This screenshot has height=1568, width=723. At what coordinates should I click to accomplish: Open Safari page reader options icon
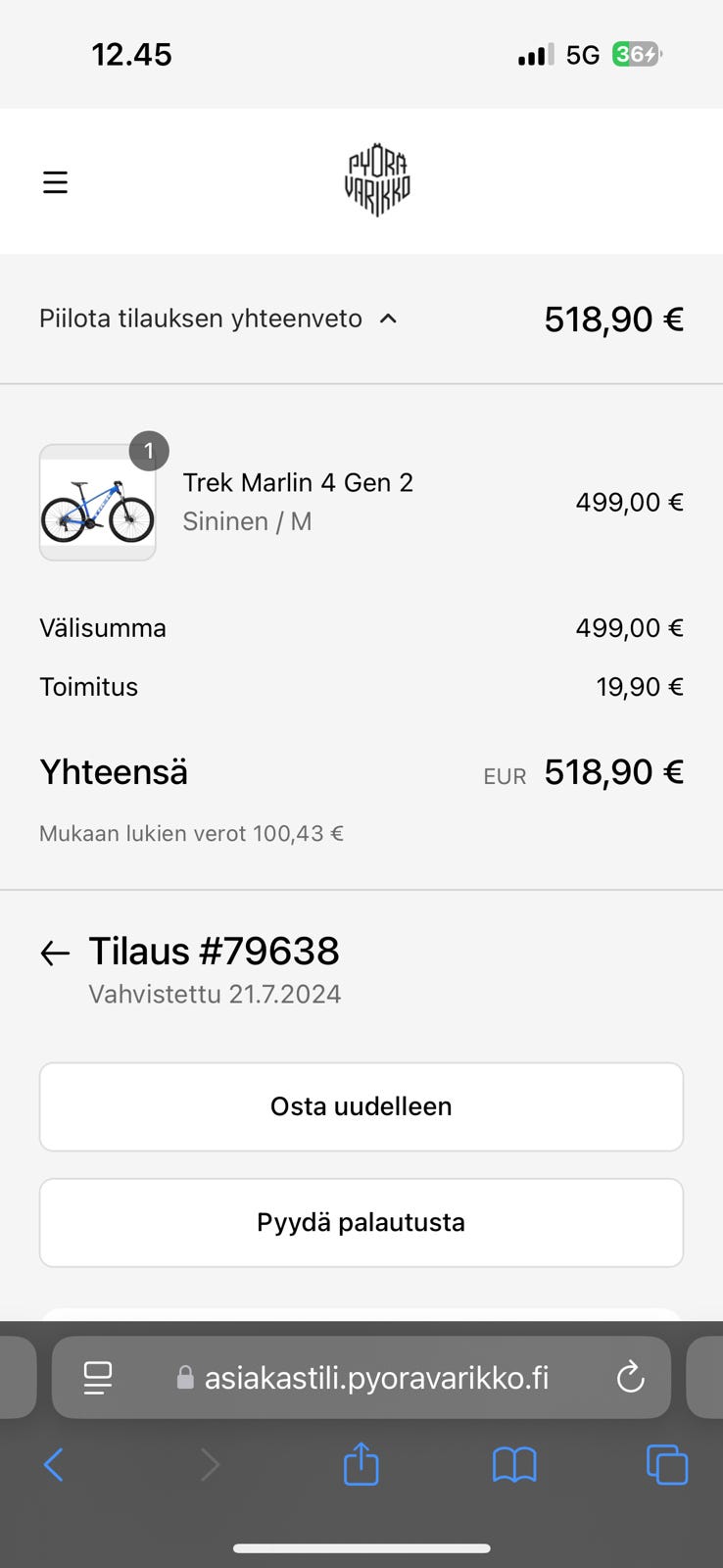pos(98,1378)
